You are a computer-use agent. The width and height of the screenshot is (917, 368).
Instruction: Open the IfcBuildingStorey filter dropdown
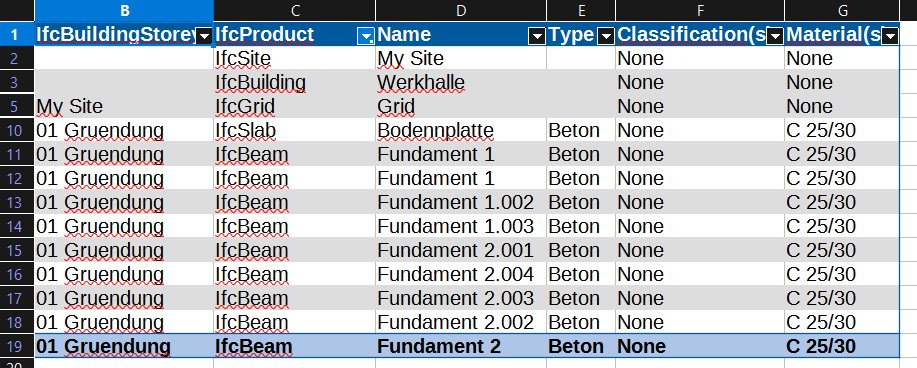[x=204, y=37]
